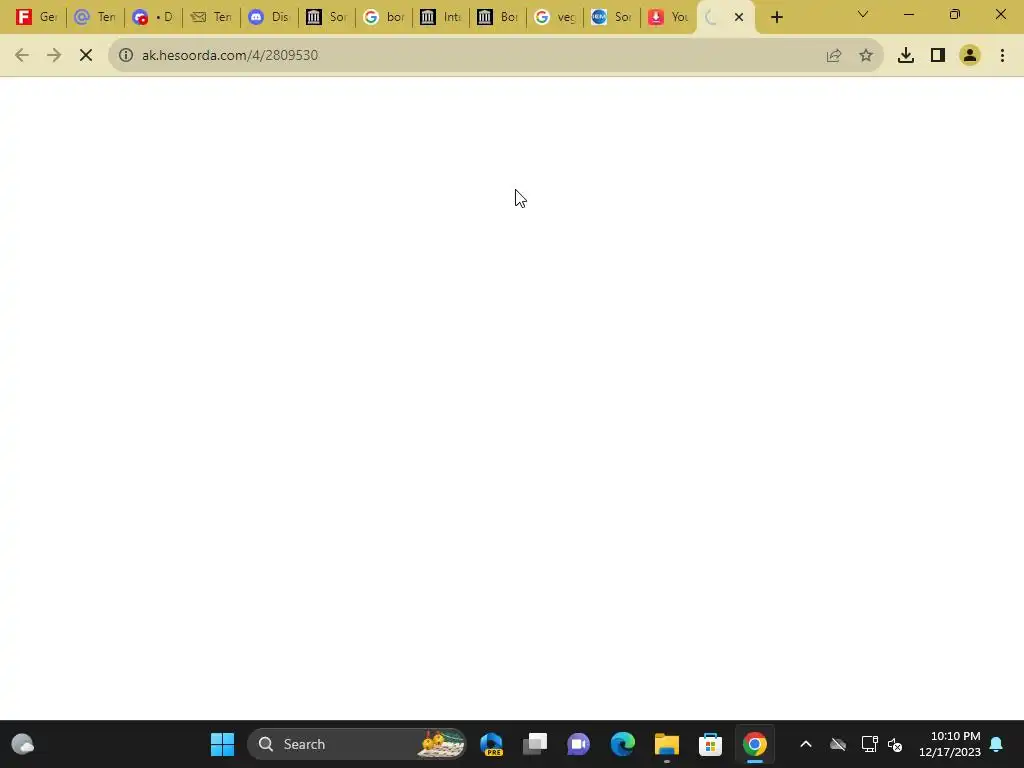Open the weather widget on the taskbar
This screenshot has width=1024, height=768.
[x=23, y=744]
